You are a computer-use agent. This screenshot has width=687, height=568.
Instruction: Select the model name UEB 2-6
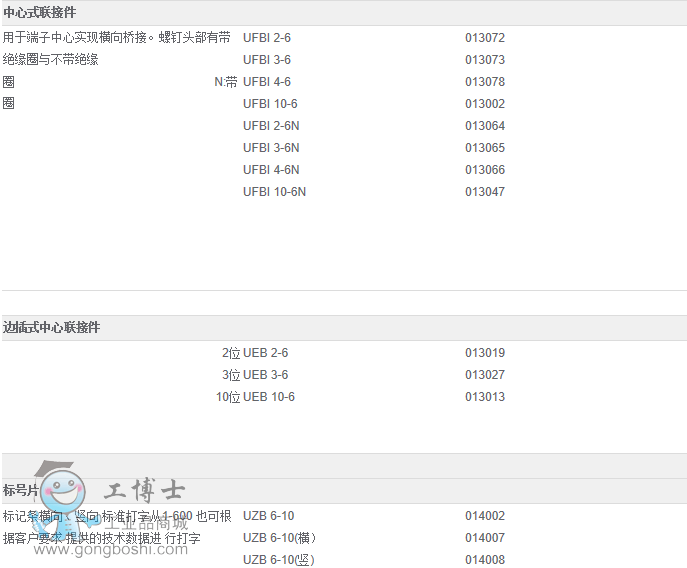point(265,353)
